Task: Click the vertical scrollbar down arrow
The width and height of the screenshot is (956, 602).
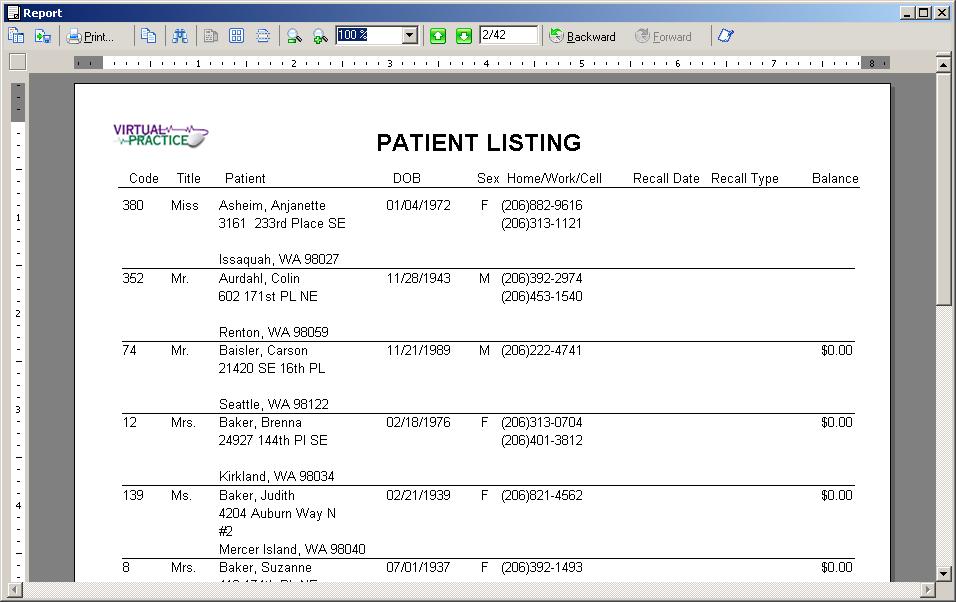Action: pos(943,573)
